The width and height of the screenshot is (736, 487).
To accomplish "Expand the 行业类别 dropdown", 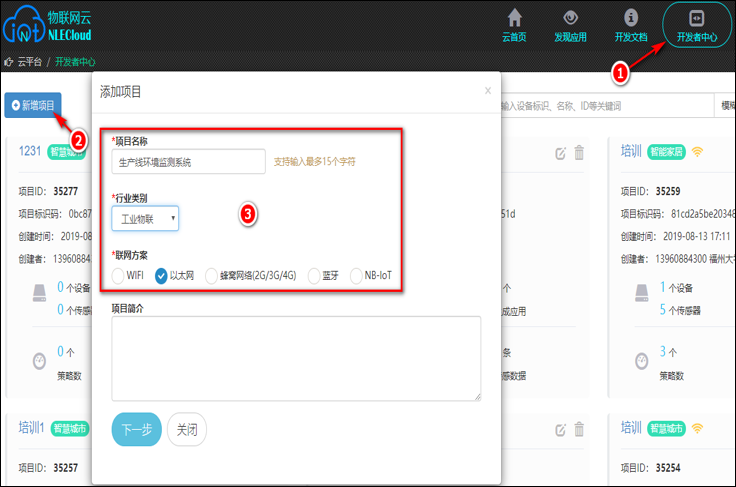I will coord(145,218).
